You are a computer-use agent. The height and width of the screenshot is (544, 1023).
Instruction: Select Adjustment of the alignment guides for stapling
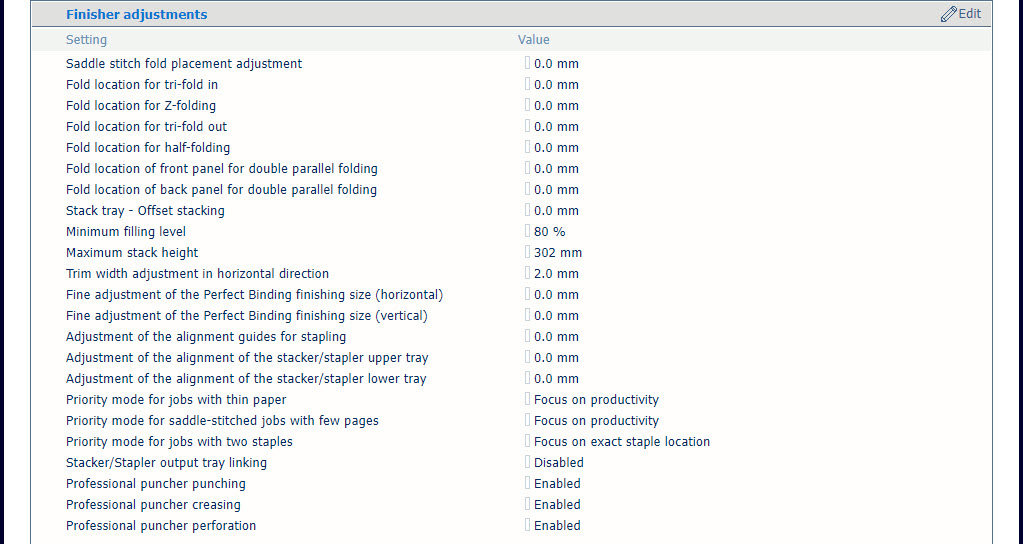pyautogui.click(x=206, y=337)
